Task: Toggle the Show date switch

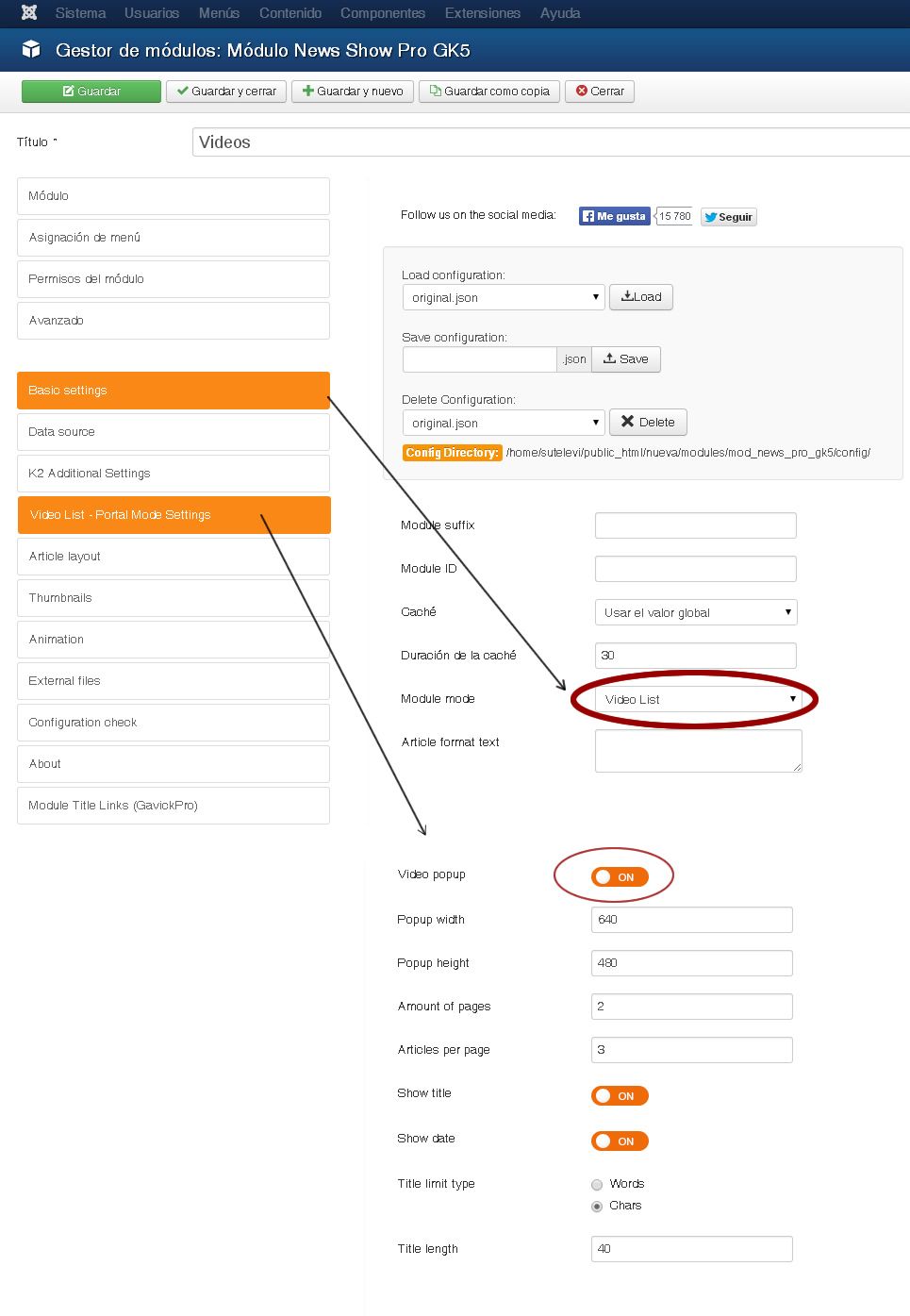Action: click(x=620, y=1141)
